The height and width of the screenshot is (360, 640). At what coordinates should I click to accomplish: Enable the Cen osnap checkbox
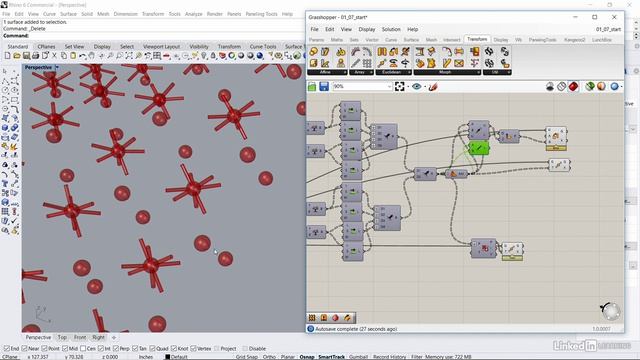tap(83, 349)
